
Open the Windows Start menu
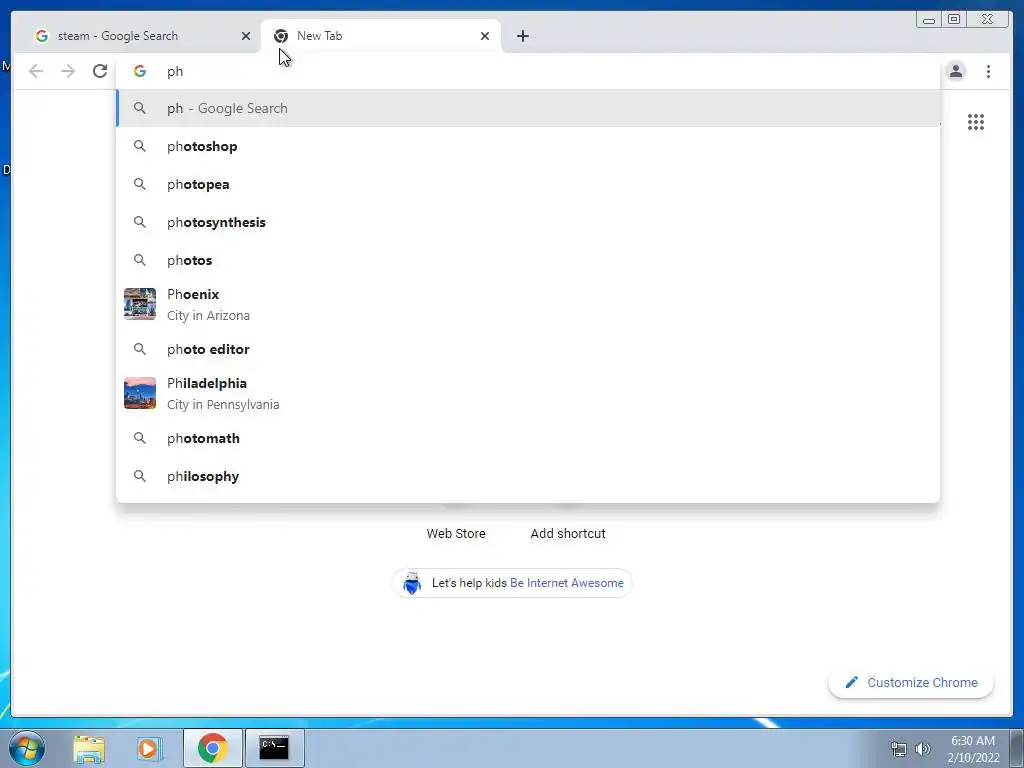(27, 748)
